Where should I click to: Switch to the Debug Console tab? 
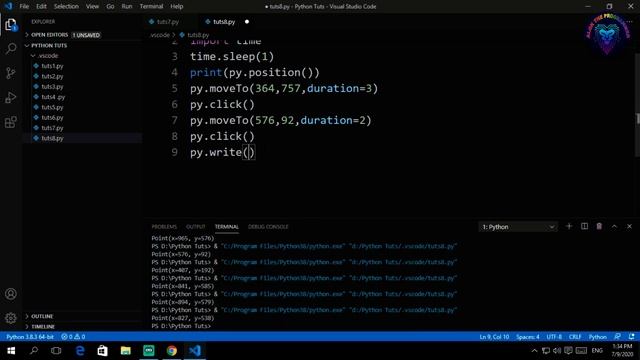point(268,227)
